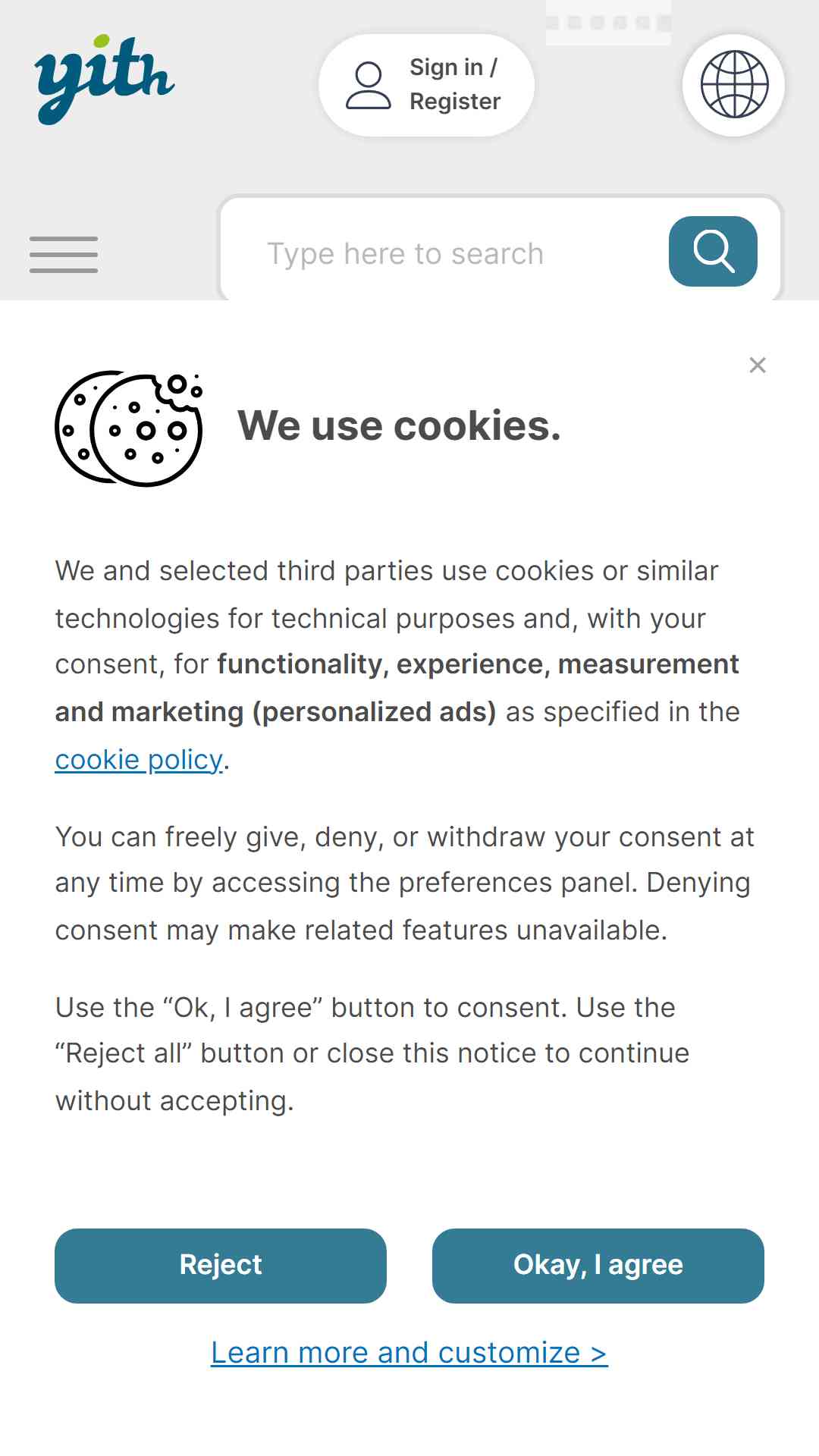Reject all cookies with the Reject button
819x1456 pixels.
pyautogui.click(x=221, y=1266)
